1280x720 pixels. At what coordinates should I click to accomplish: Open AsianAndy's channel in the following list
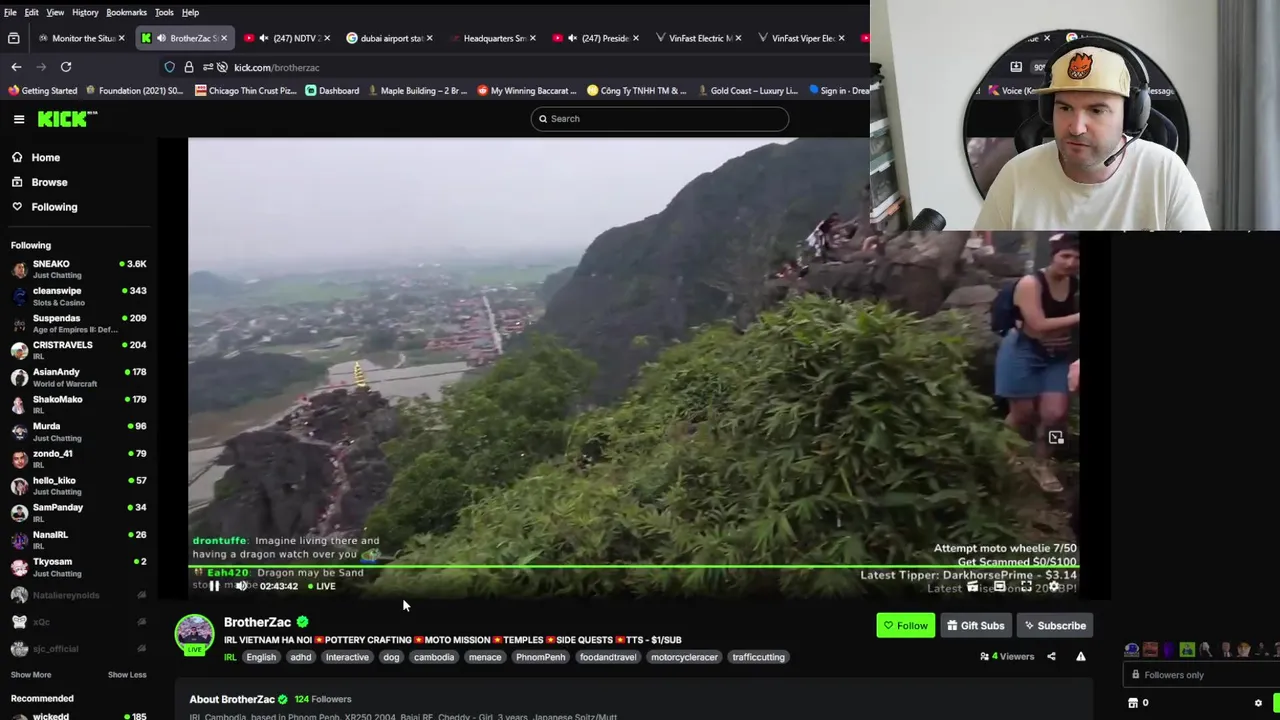(78, 377)
